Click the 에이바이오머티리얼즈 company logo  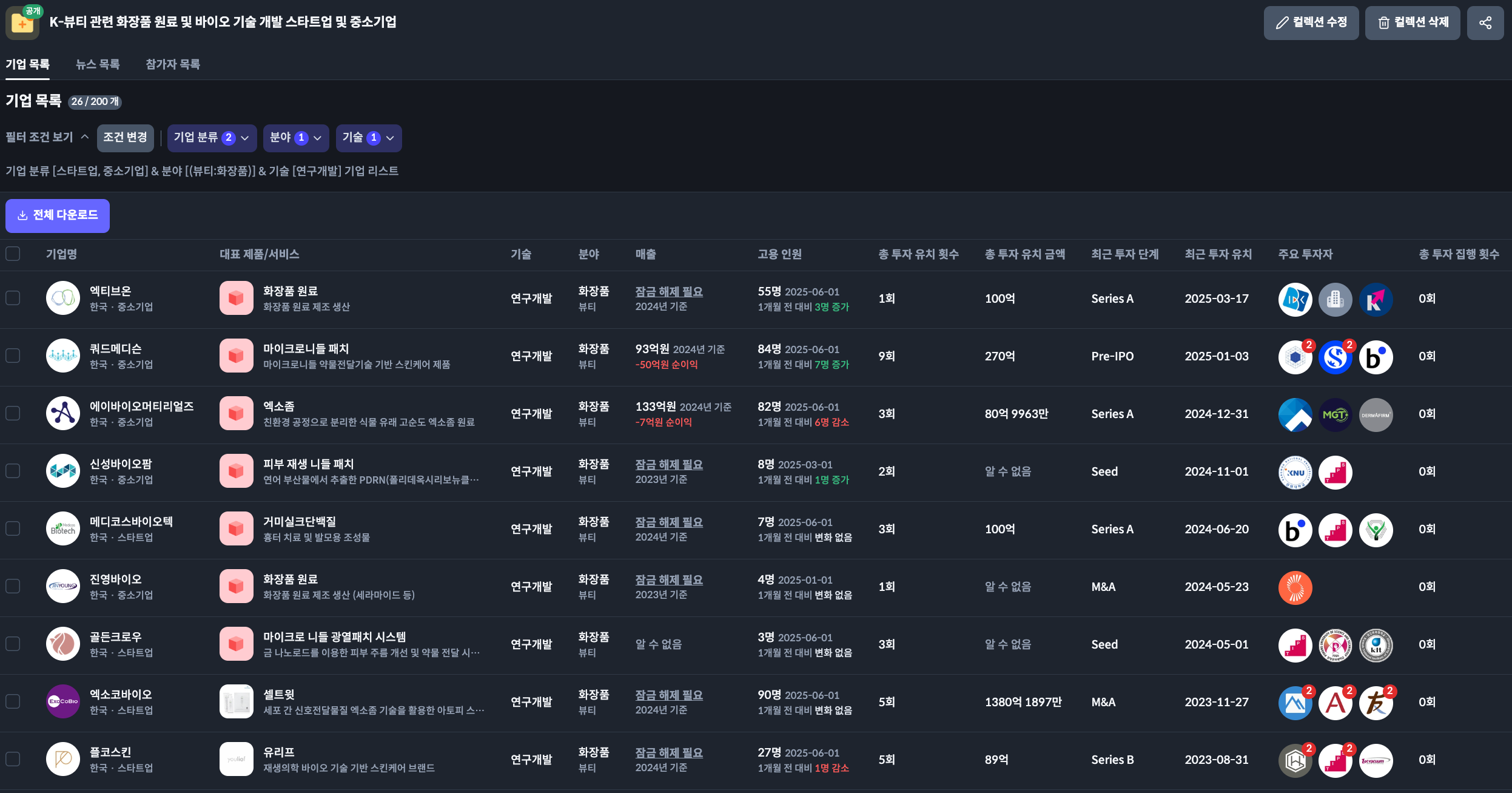[x=63, y=413]
